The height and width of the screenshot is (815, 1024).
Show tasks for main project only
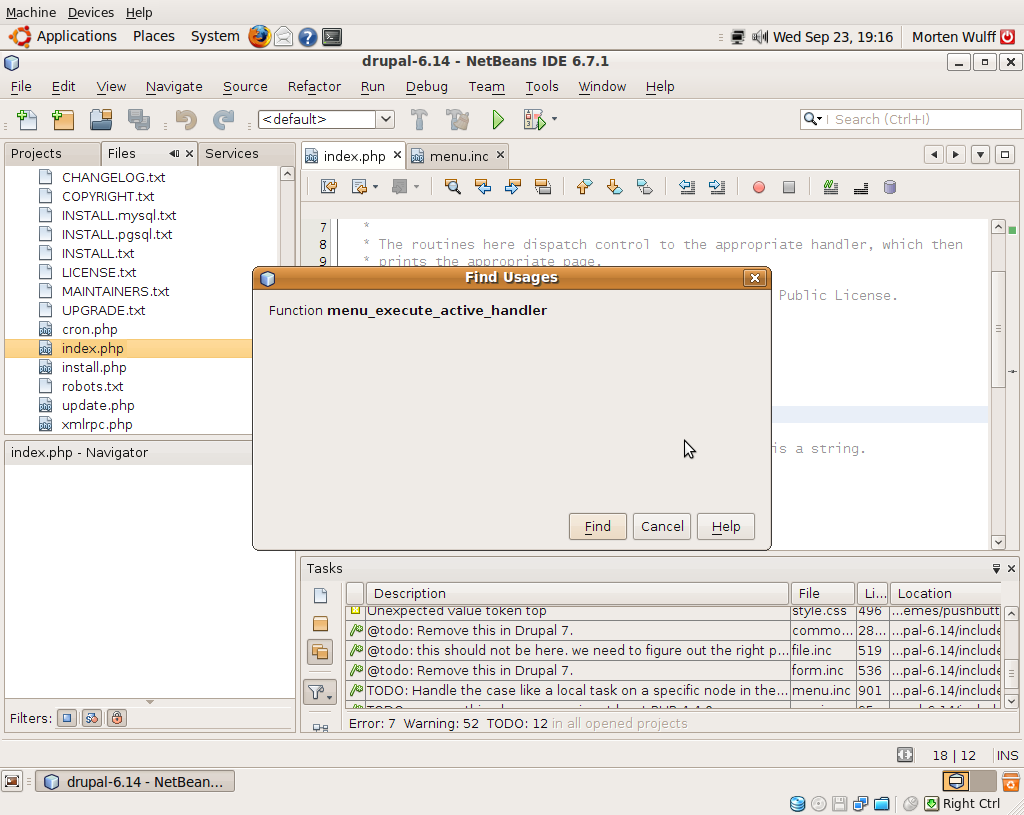320,624
